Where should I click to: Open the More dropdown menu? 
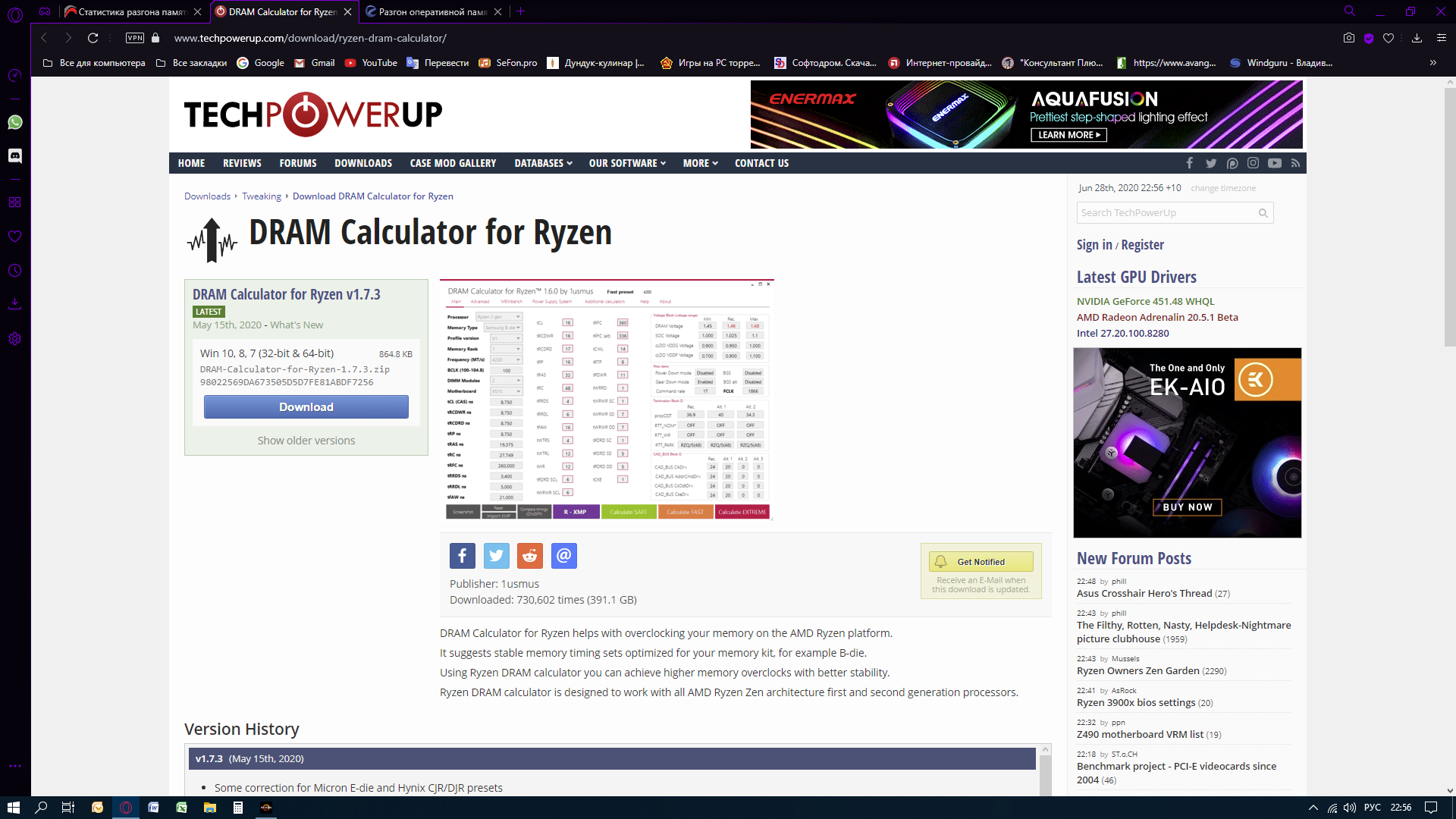pyautogui.click(x=700, y=163)
